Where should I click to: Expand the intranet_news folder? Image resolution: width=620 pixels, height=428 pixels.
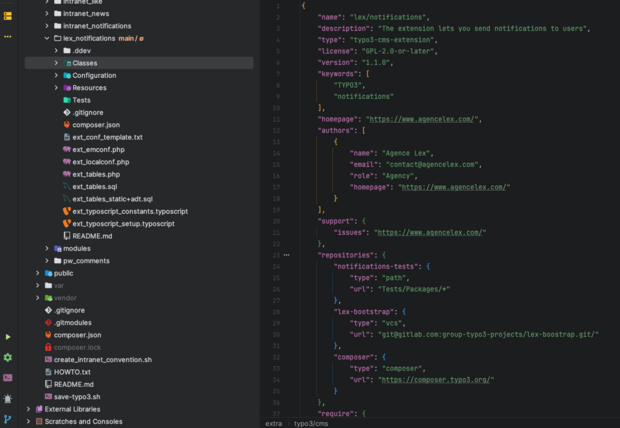click(47, 13)
